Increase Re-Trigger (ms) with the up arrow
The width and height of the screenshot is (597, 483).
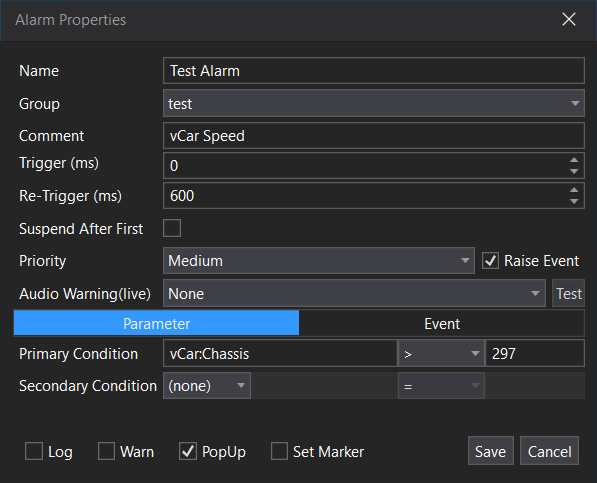[574, 190]
